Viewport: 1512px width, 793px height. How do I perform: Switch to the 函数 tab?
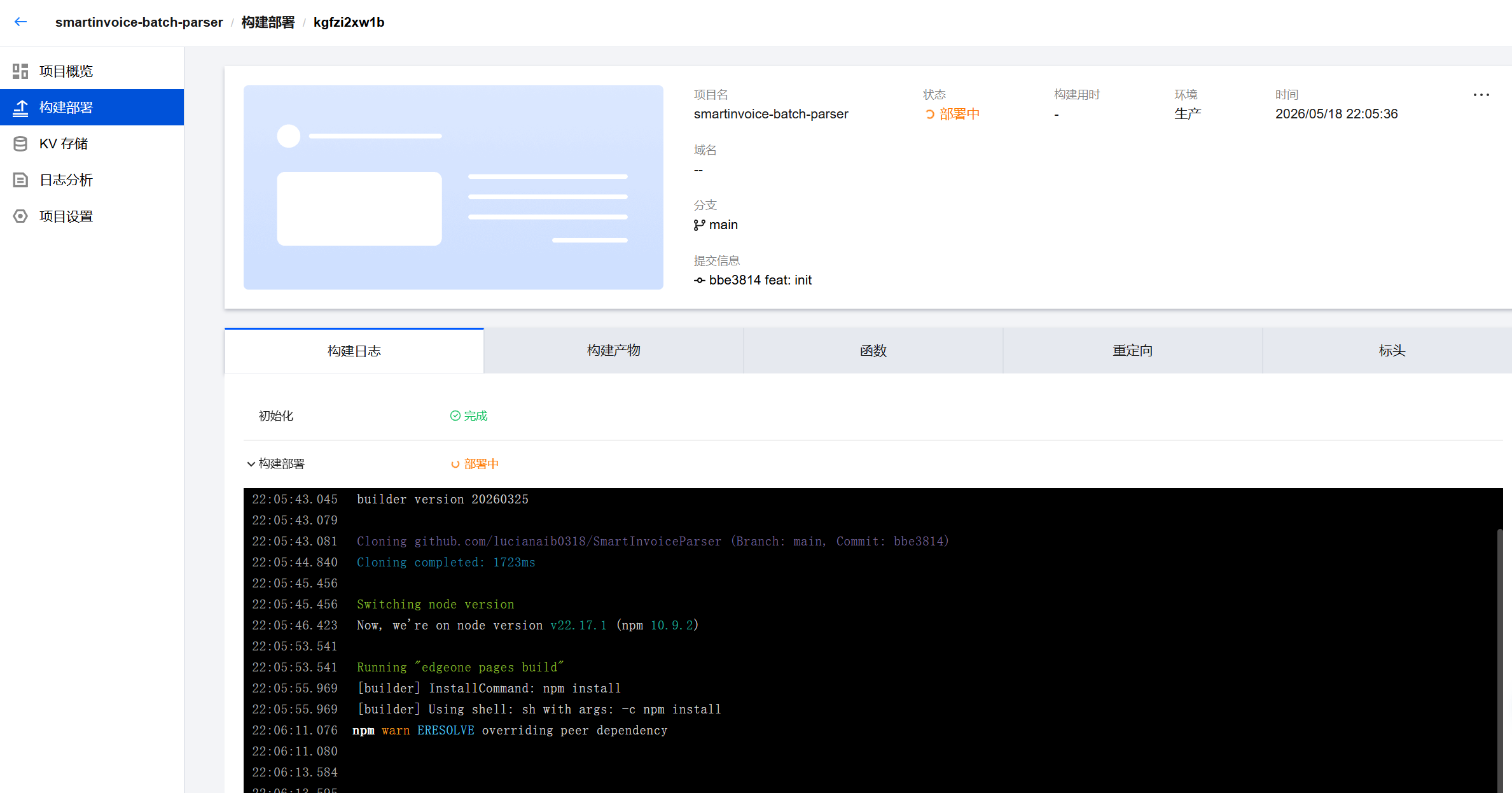pos(873,351)
